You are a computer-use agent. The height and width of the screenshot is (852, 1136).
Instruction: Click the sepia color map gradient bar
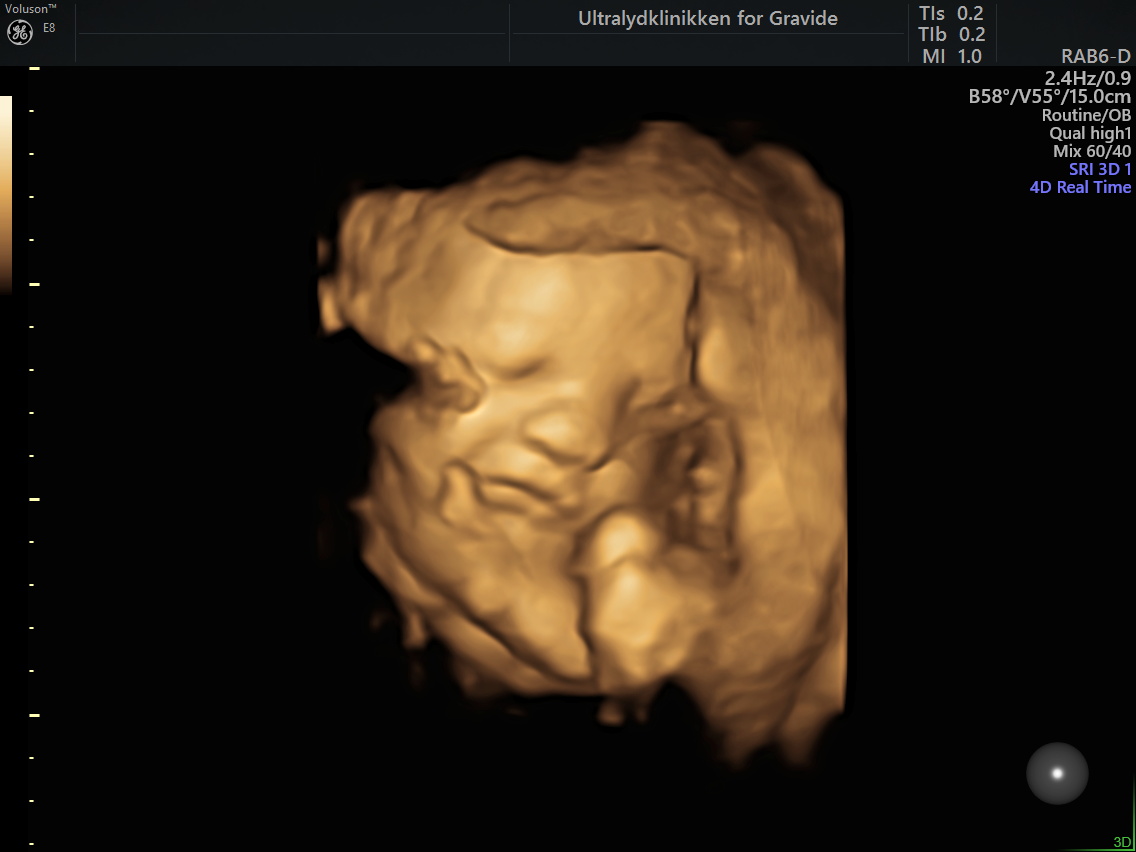(x=6, y=194)
